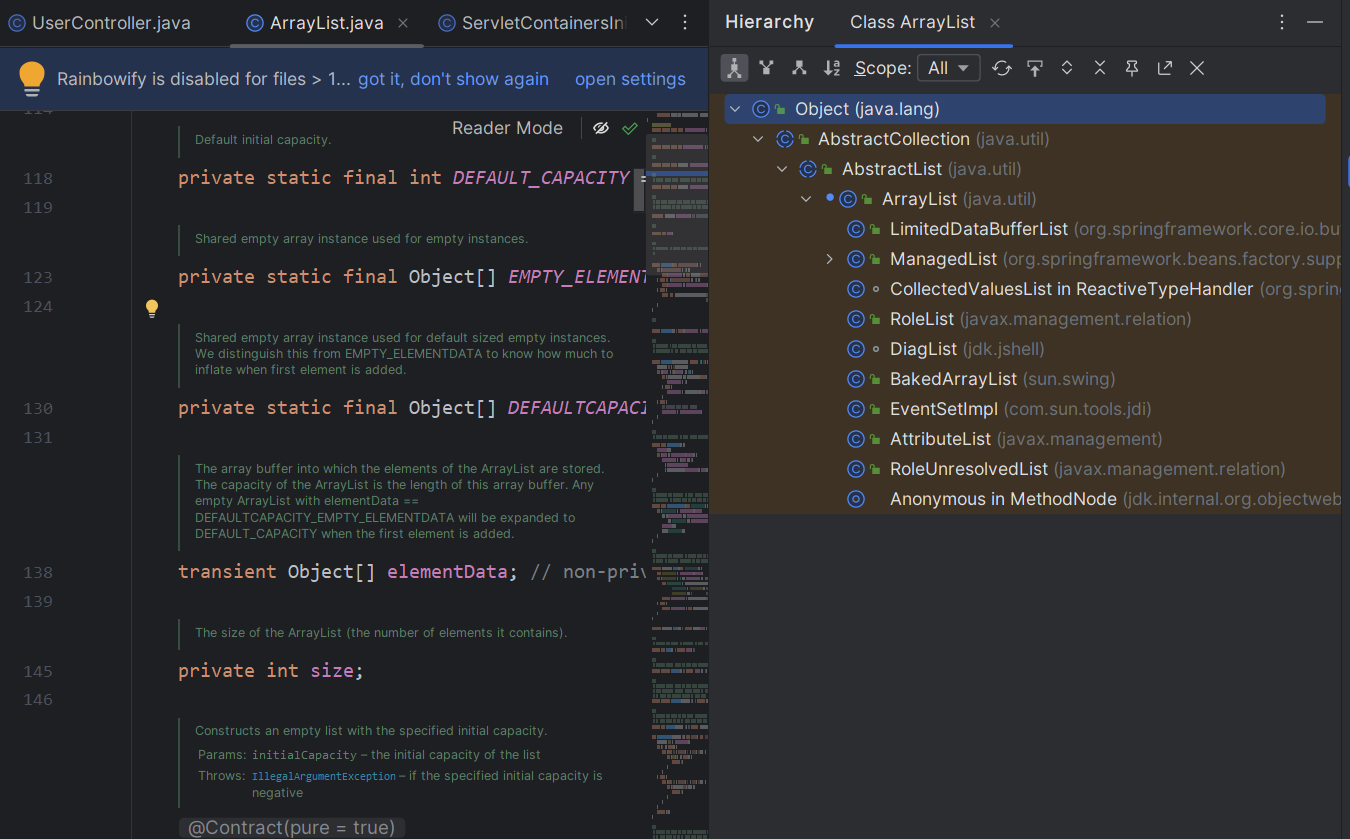Select CollectedValuesList in ReactiveTypeHandler
This screenshot has width=1350, height=839.
1025,289
